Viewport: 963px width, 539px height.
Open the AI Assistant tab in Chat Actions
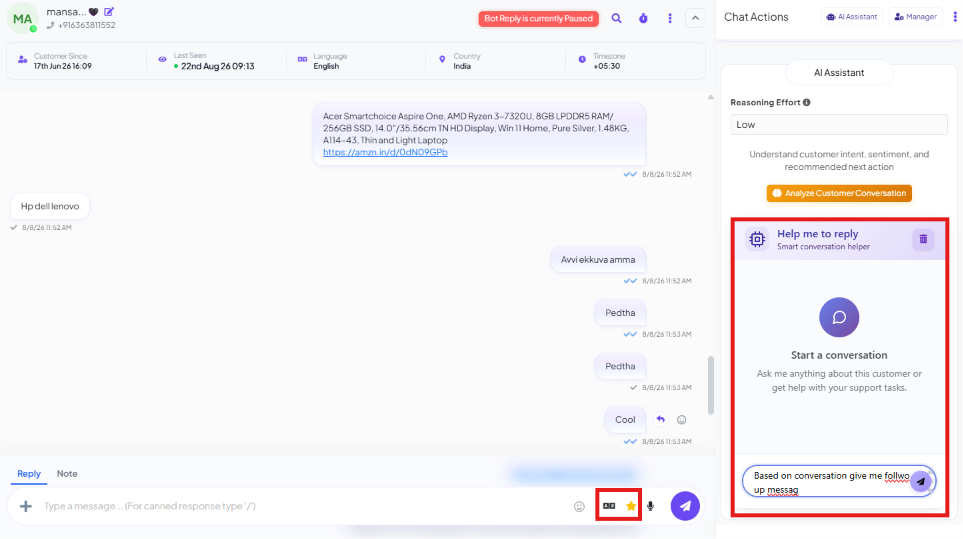click(x=852, y=17)
